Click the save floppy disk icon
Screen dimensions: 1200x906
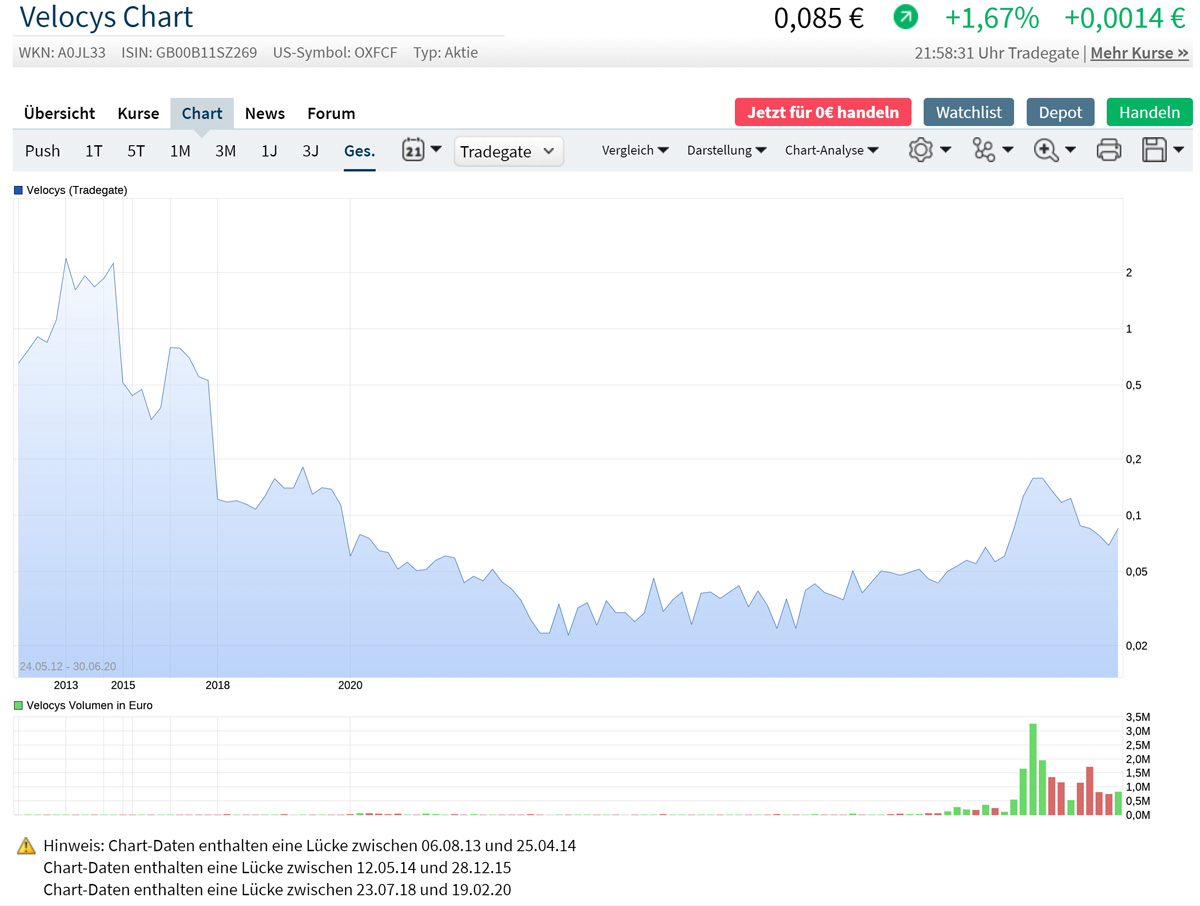tap(1154, 150)
